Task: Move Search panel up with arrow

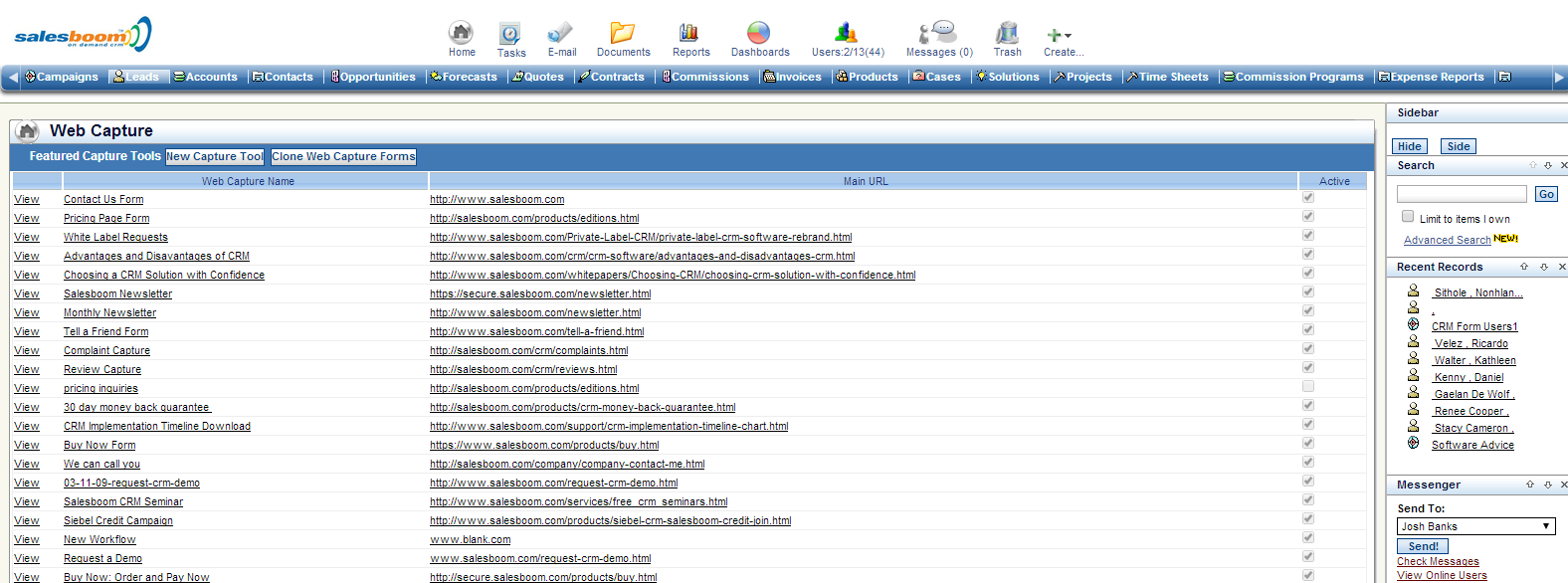Action: pyautogui.click(x=1533, y=165)
